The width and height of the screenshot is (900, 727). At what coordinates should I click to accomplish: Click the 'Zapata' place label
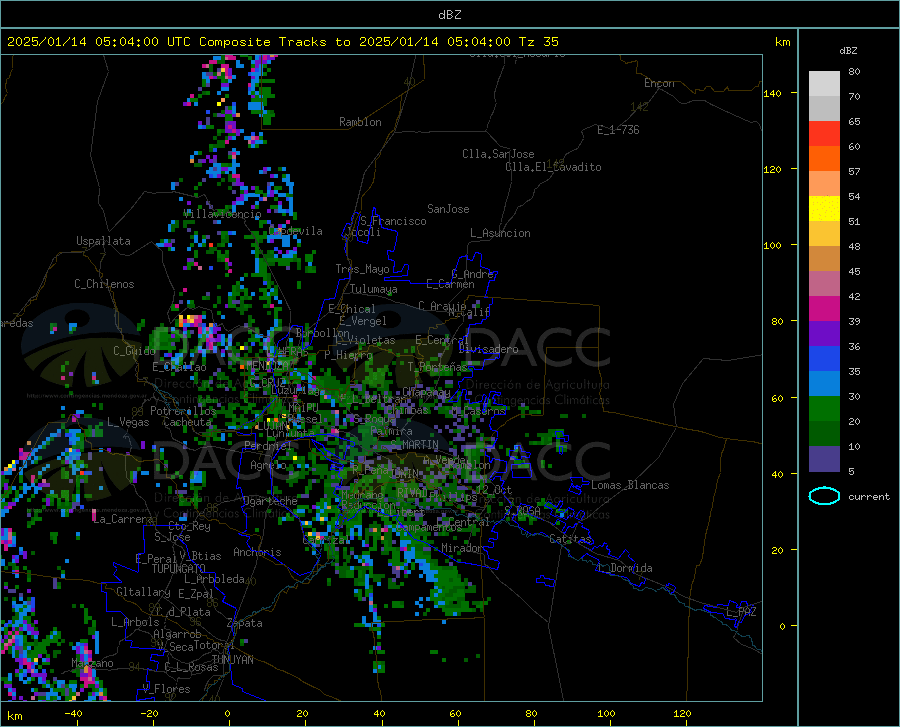tap(245, 623)
